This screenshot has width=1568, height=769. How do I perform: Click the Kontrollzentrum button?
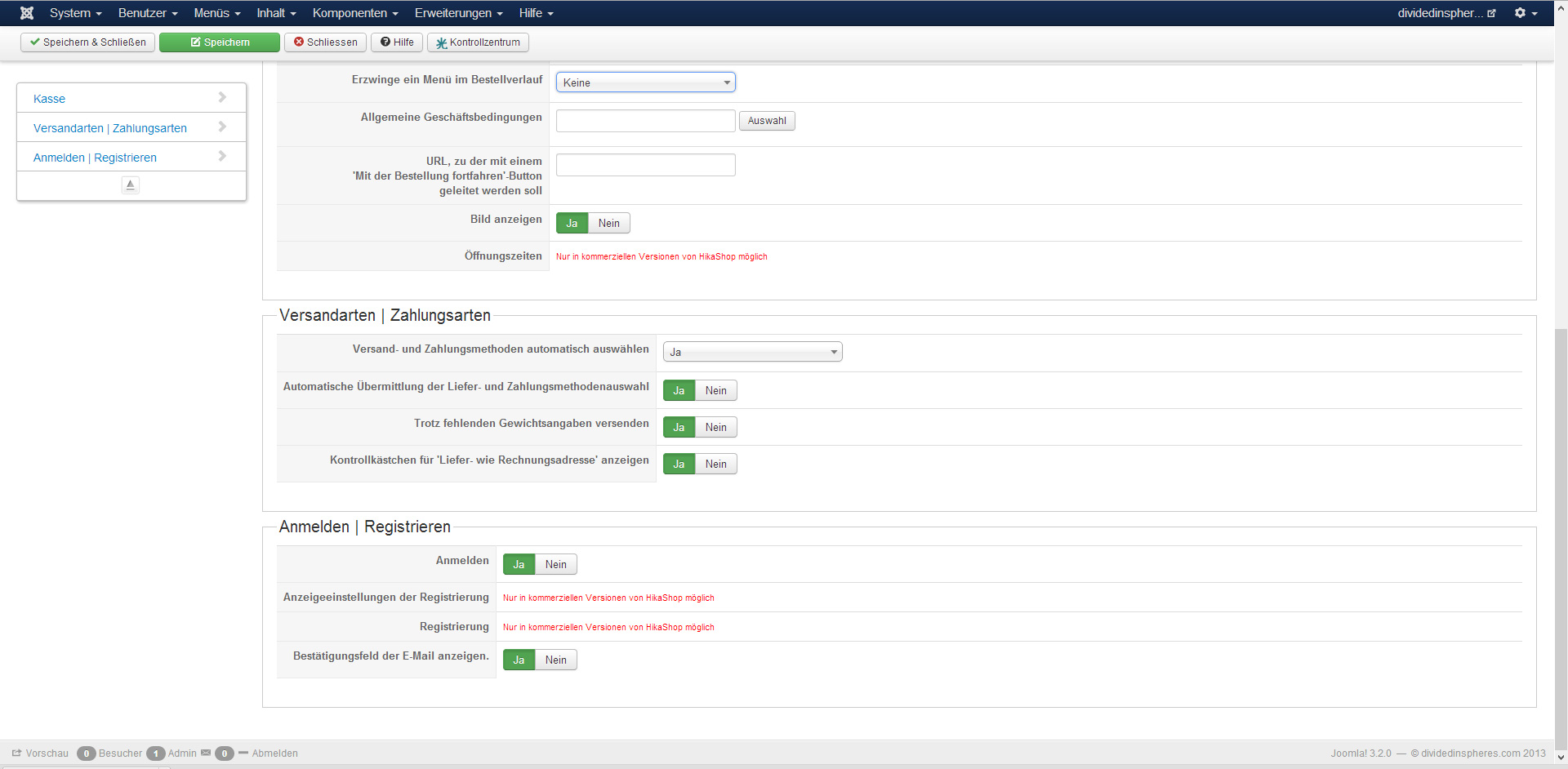tap(478, 42)
